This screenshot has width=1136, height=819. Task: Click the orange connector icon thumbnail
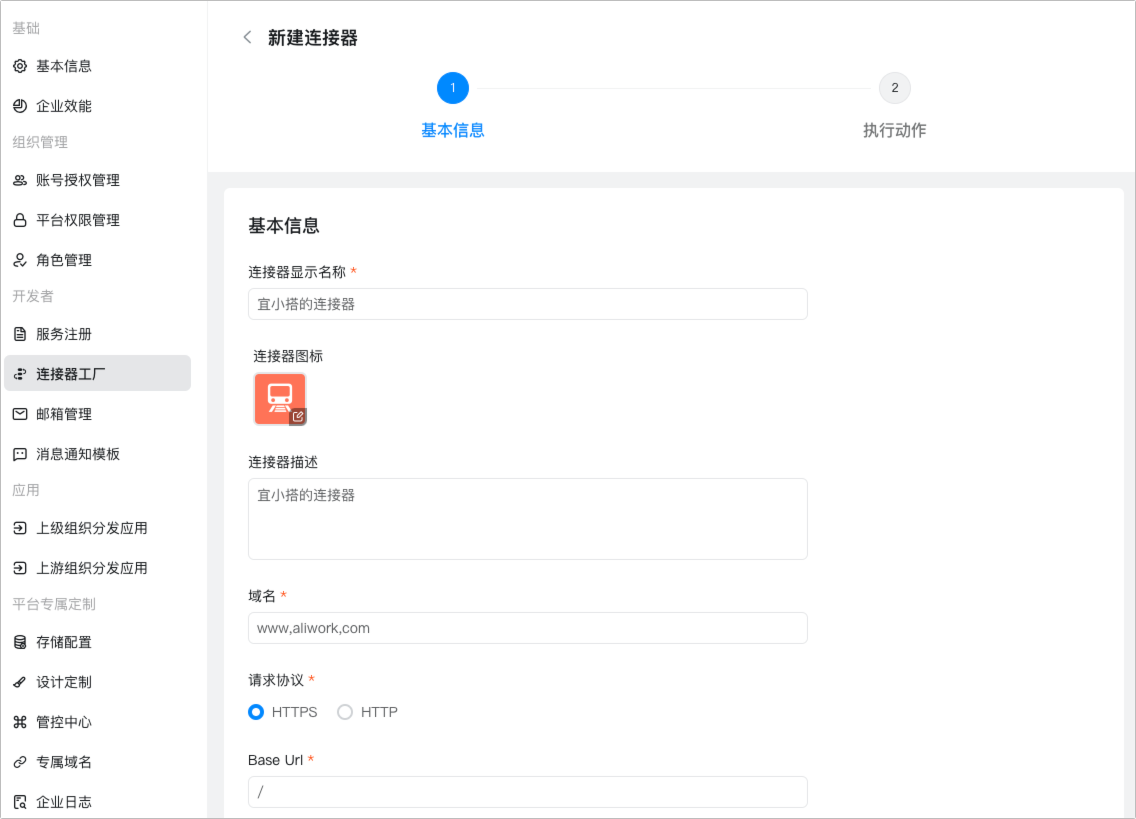(280, 399)
